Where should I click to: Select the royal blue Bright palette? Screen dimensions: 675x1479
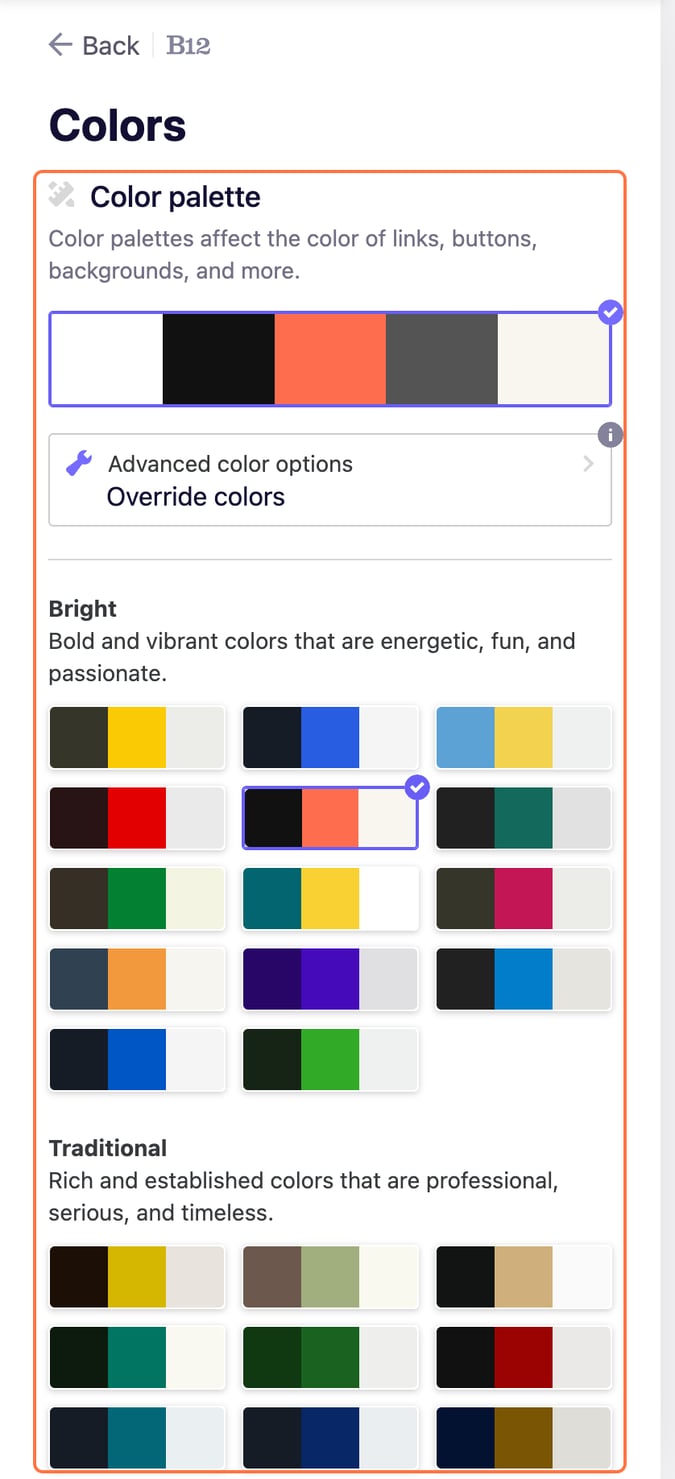coord(330,737)
